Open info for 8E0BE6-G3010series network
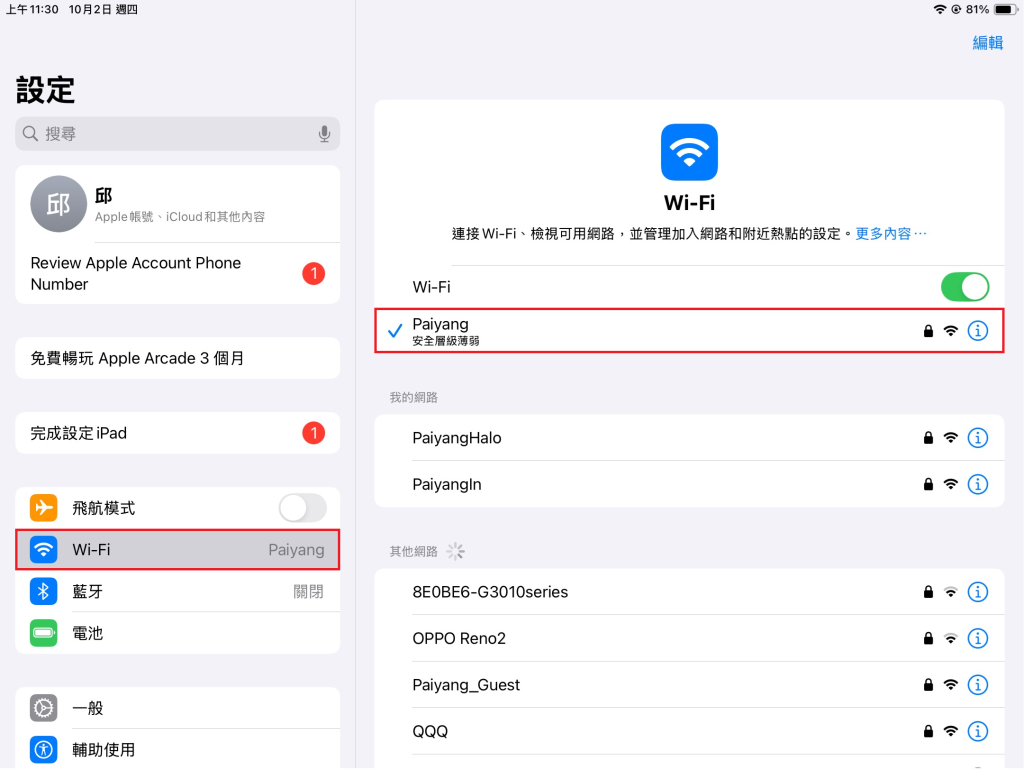Image resolution: width=1024 pixels, height=770 pixels. pos(978,592)
